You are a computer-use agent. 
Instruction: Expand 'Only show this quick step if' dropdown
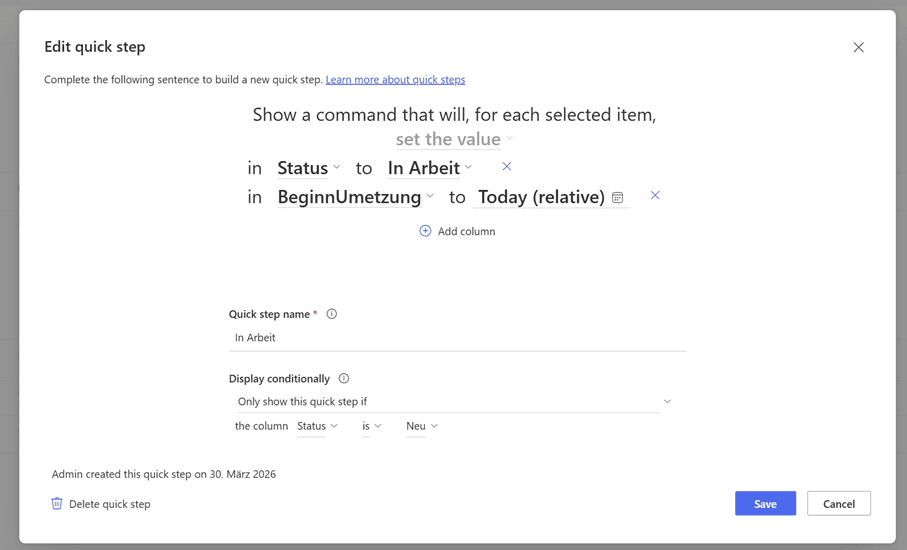click(x=454, y=402)
